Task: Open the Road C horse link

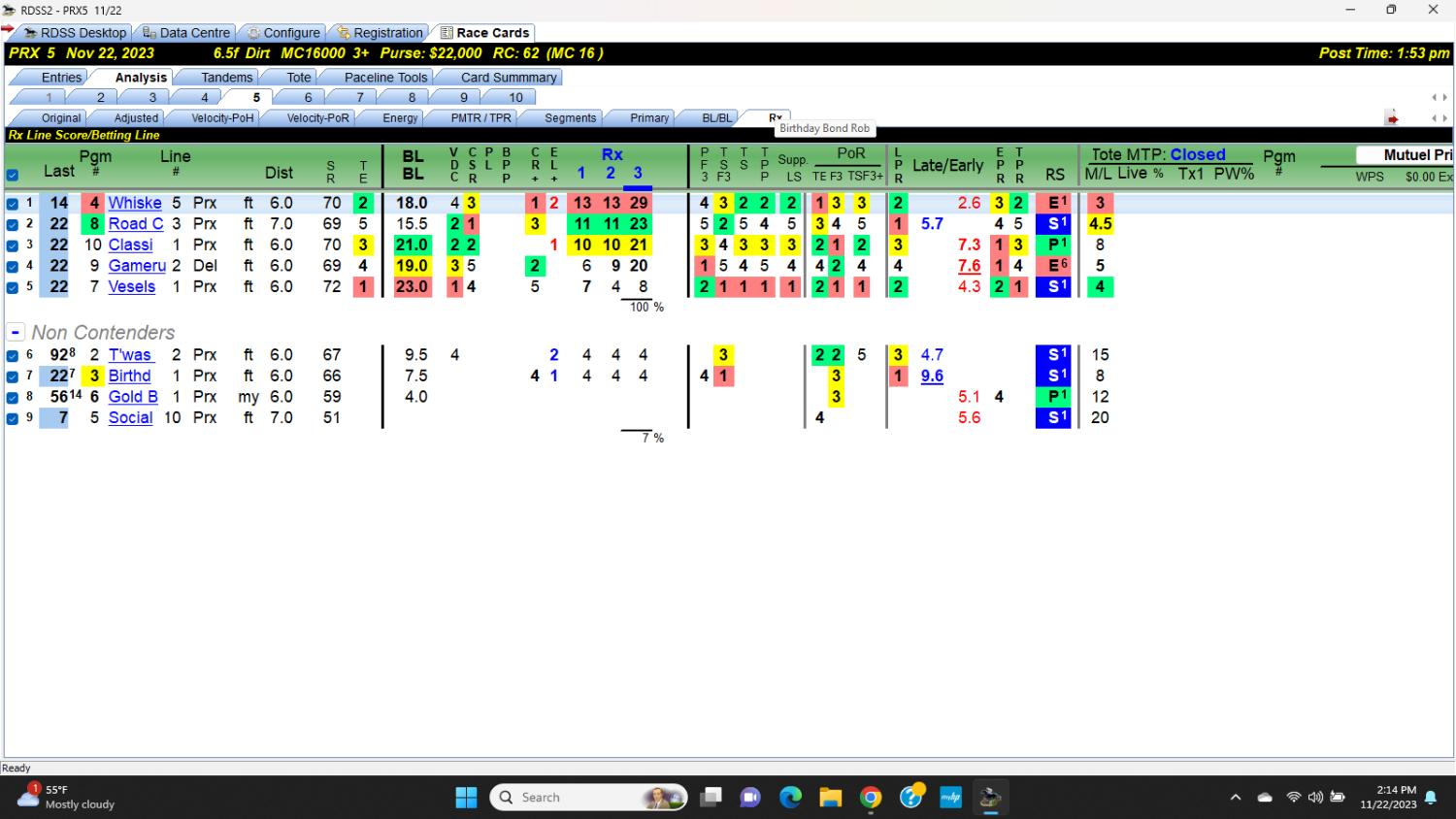Action: coord(136,223)
